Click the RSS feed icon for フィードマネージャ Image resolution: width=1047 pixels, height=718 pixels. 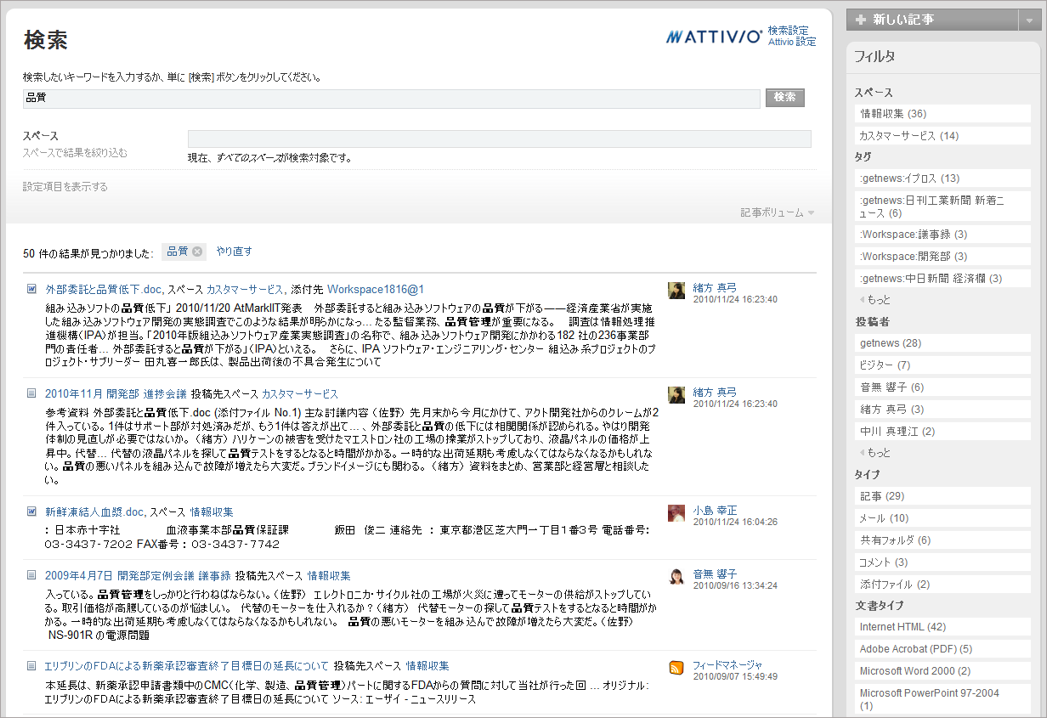point(676,667)
